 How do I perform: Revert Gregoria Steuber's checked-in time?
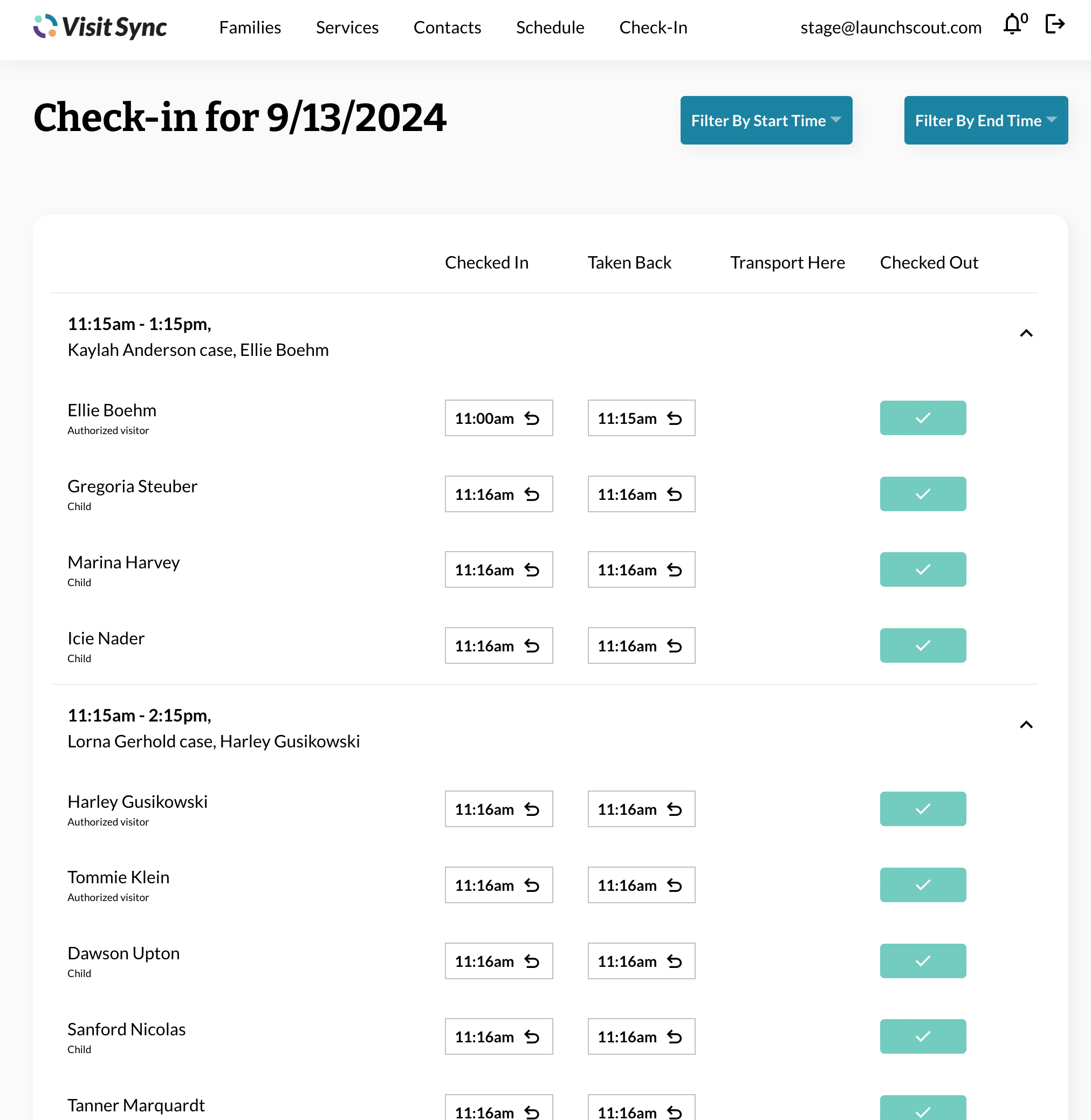tap(532, 494)
